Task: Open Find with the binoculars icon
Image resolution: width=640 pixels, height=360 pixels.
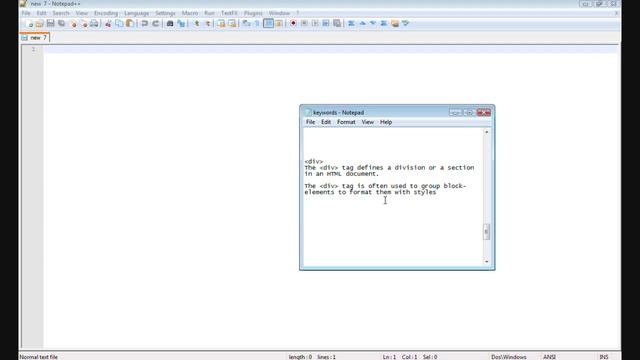Action: (170, 24)
